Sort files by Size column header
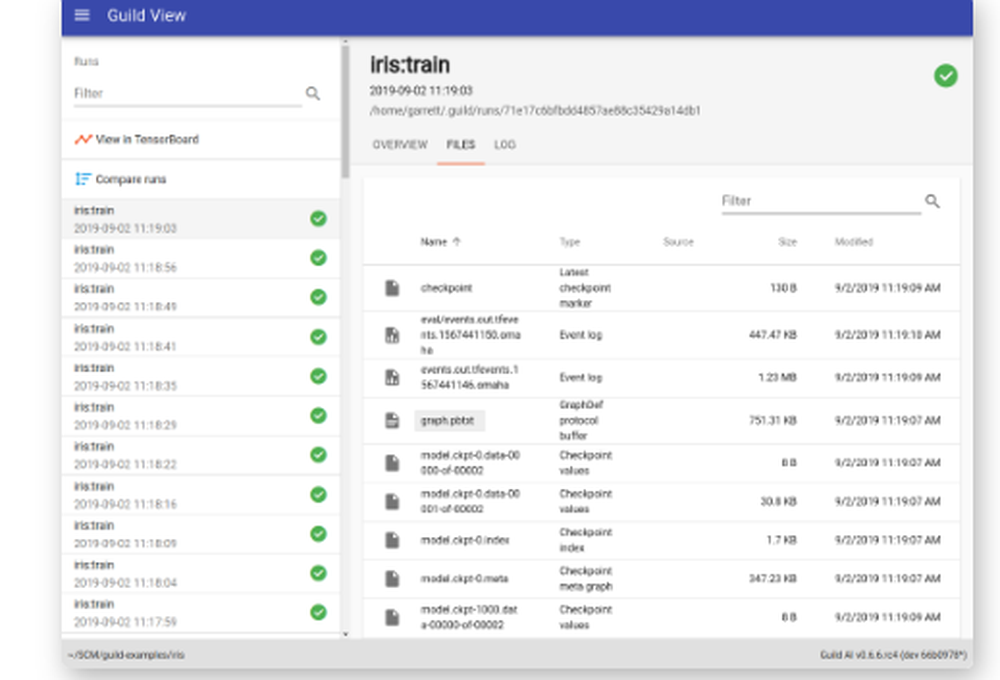Screen dimensions: 1000x680 [787, 242]
